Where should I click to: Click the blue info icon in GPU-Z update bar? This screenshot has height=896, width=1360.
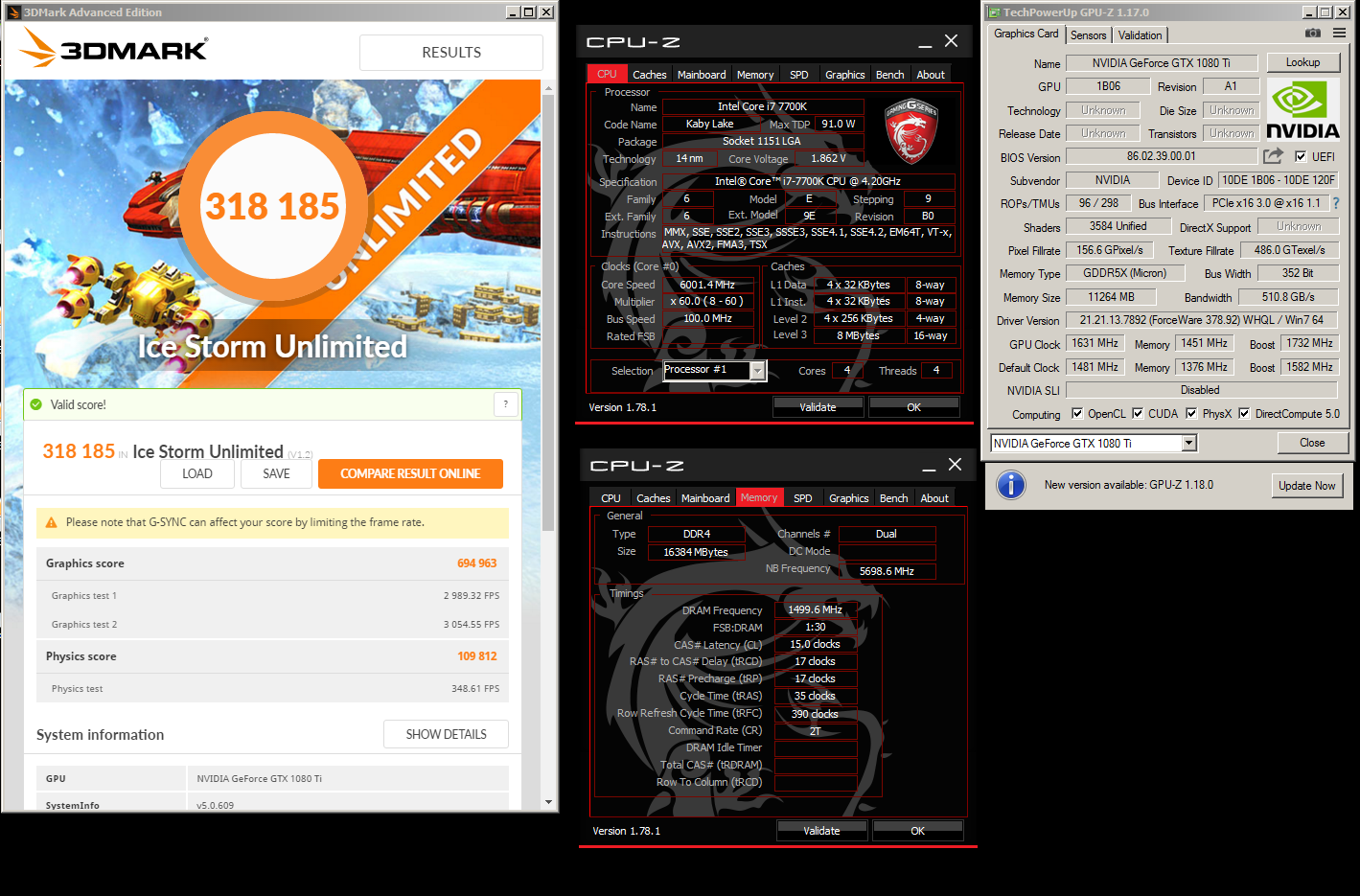click(x=1011, y=485)
